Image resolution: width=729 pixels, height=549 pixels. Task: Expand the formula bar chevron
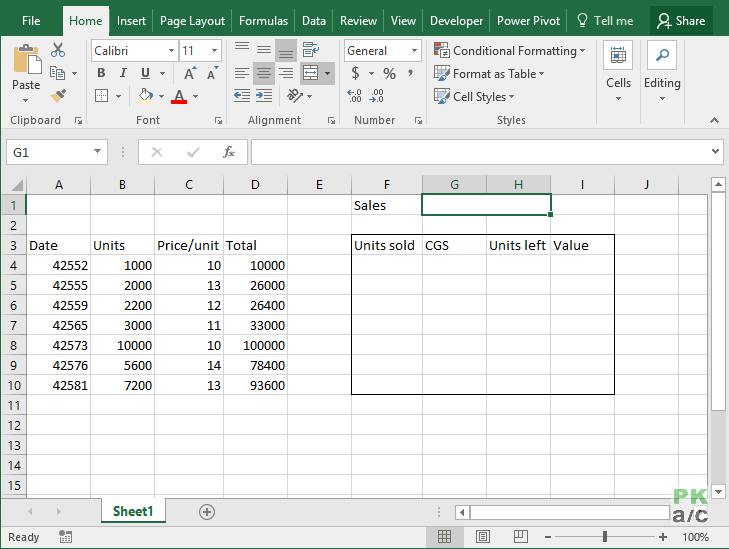715,151
